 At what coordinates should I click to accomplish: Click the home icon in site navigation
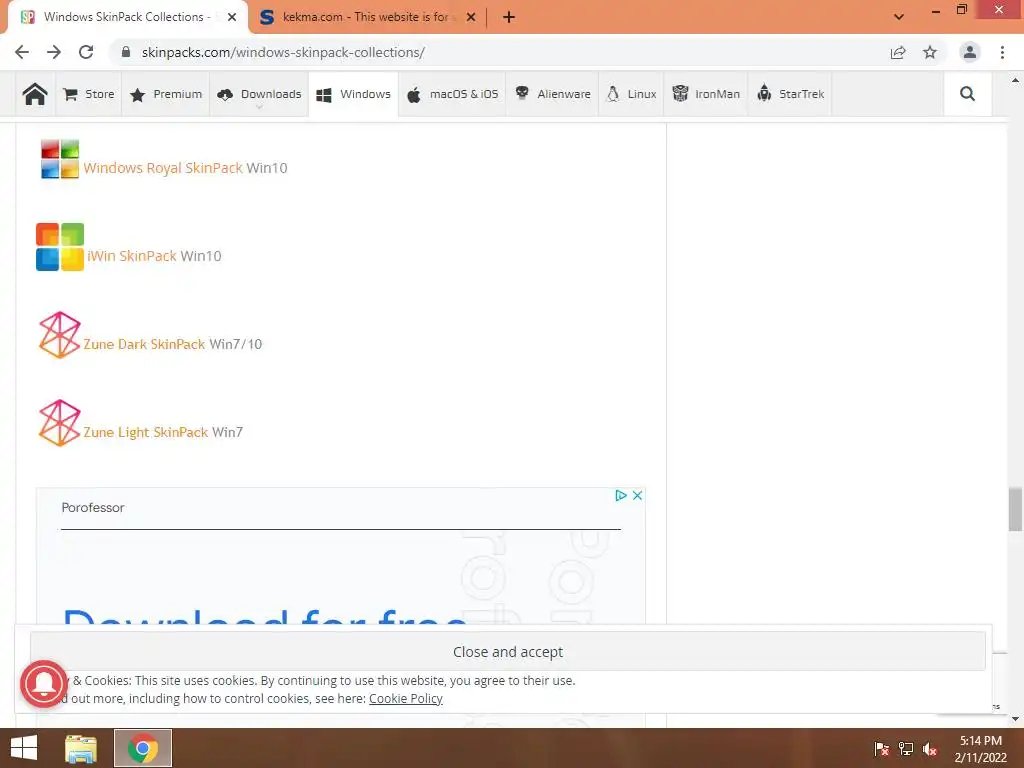(35, 94)
